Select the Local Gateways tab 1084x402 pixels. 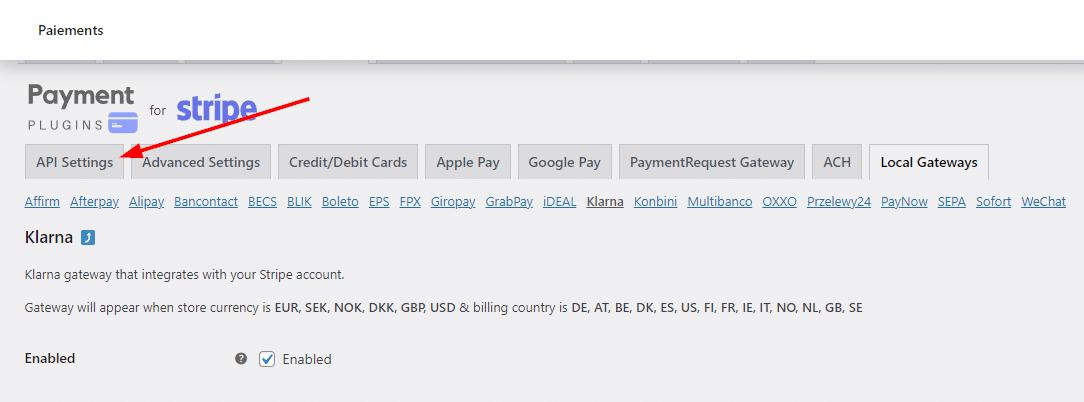[929, 163]
